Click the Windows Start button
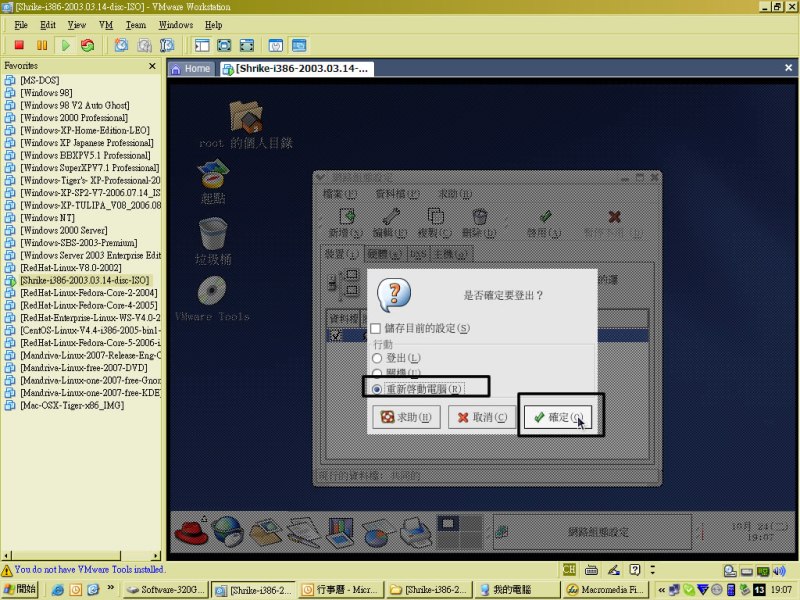 tap(19, 589)
